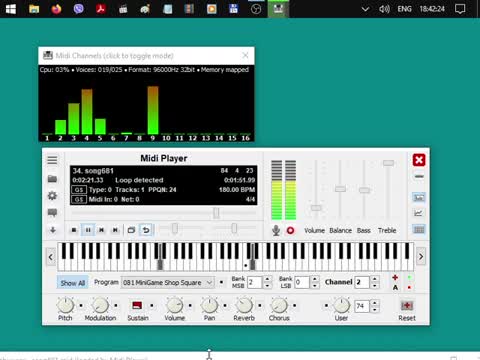480x360 pixels.
Task: Click channel 4 bar in Midi Channels
Action: tap(87, 112)
